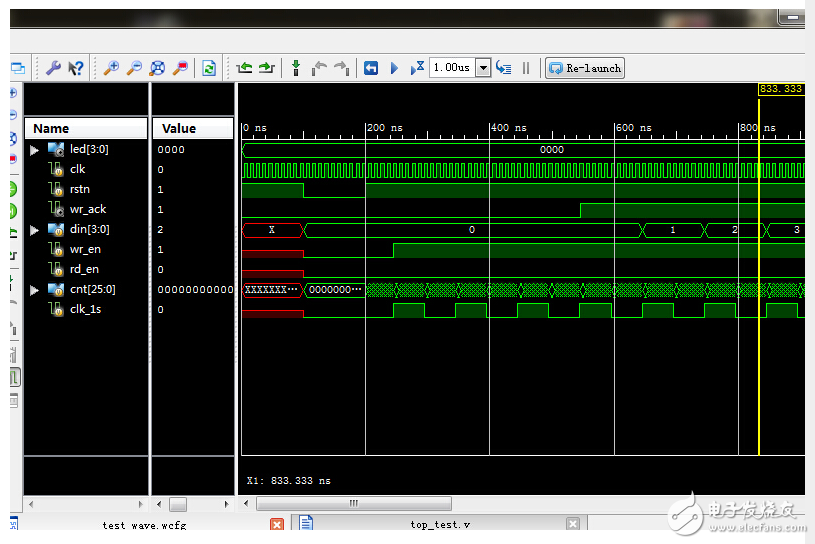Click the What's This help pointer icon
The image size is (815, 544).
point(76,68)
